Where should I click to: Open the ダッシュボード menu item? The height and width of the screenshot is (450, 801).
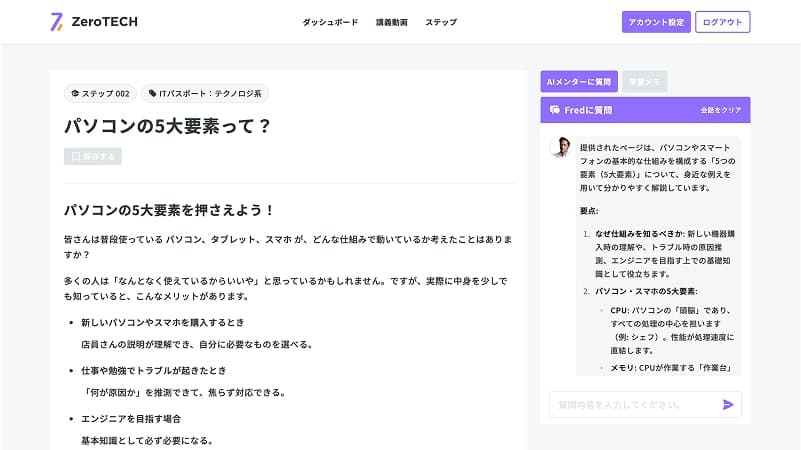point(330,22)
